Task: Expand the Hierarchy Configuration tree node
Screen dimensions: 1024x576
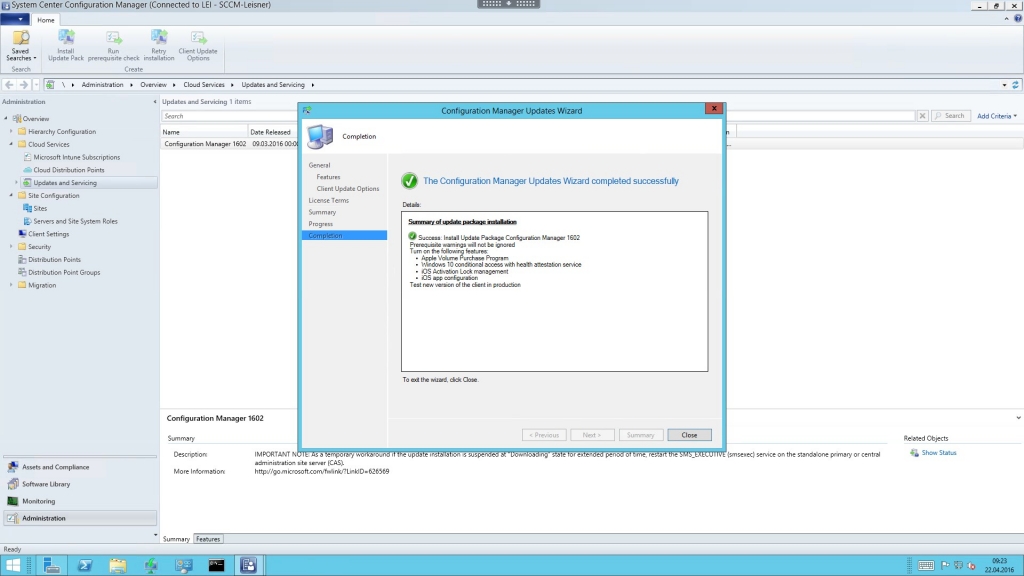Action: [10, 132]
